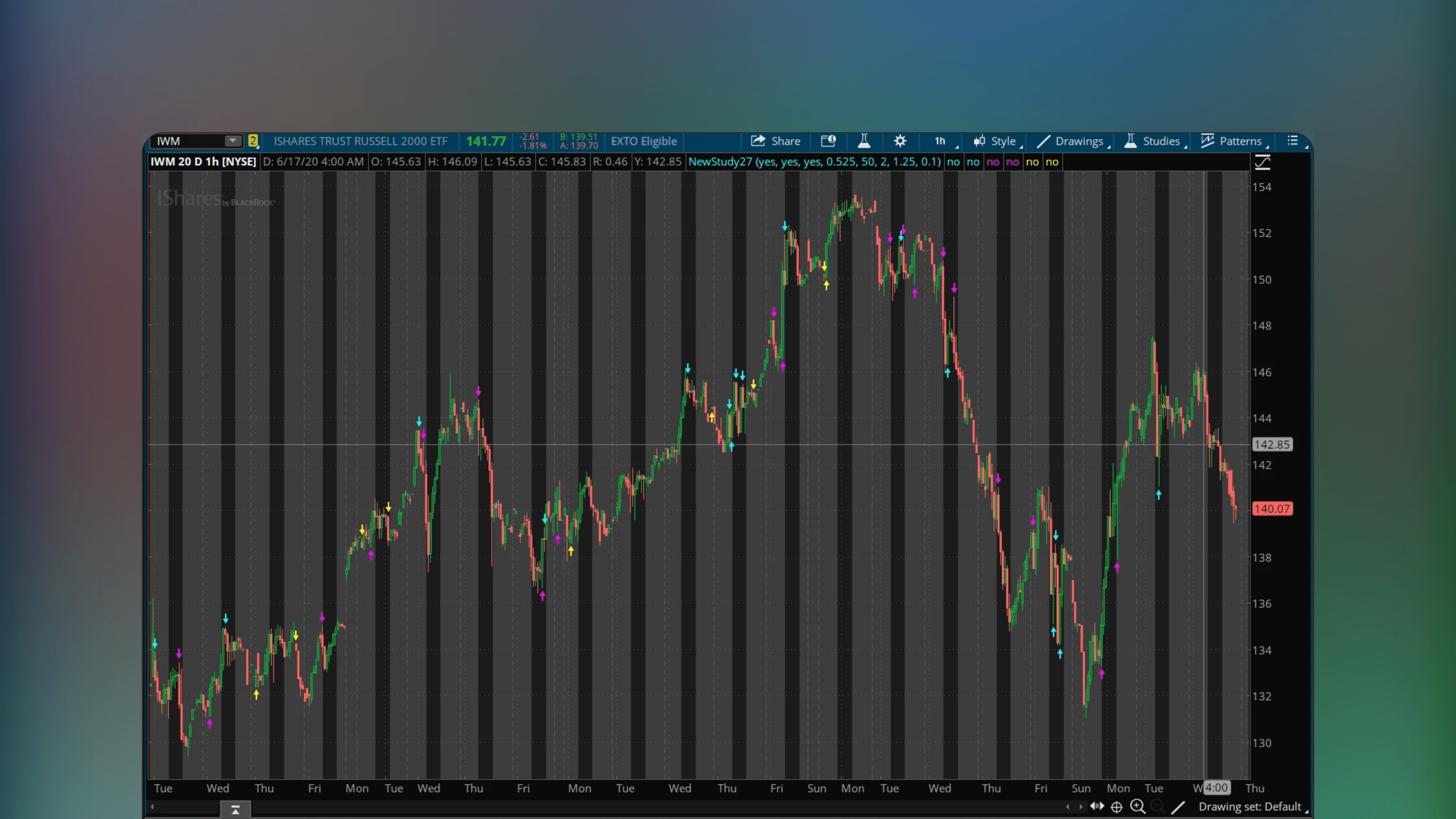The image size is (1456, 819).
Task: Expand the symbol dropdown next to IWM
Action: pyautogui.click(x=232, y=141)
